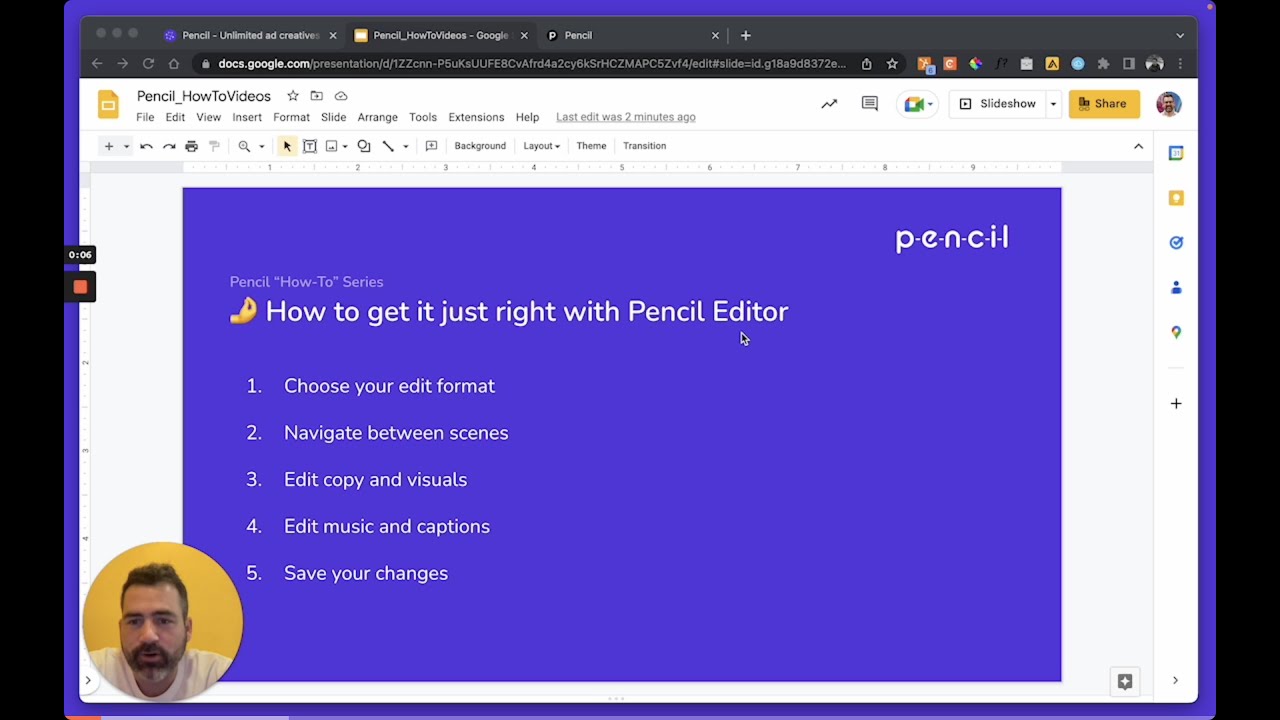Screen dimensions: 1280x720
Task: Open Google Tasks in the side panel
Action: point(1176,242)
